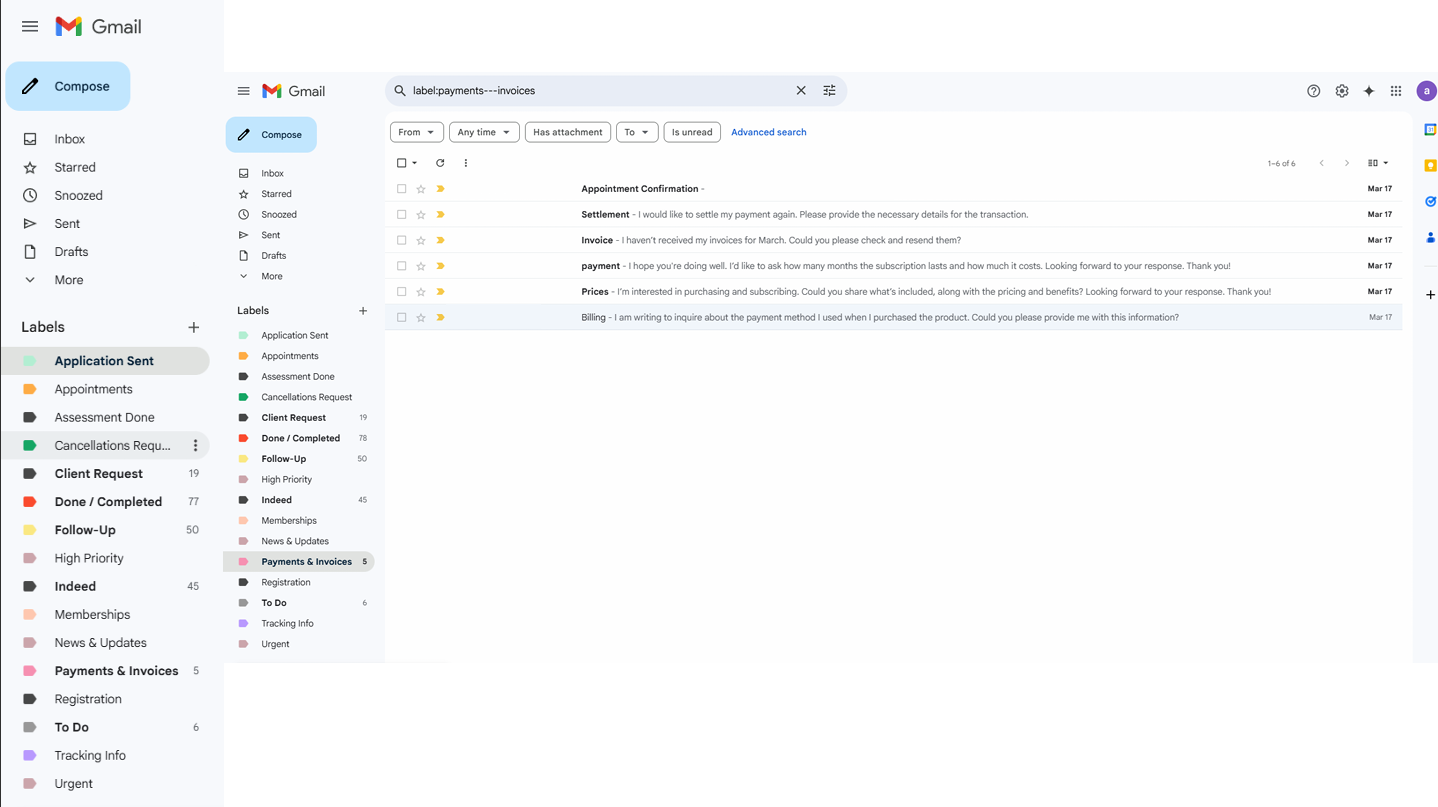Screen dimensions: 1438x807
Task: Open Drafts in enlarged left sidebar
Action: click(x=71, y=252)
